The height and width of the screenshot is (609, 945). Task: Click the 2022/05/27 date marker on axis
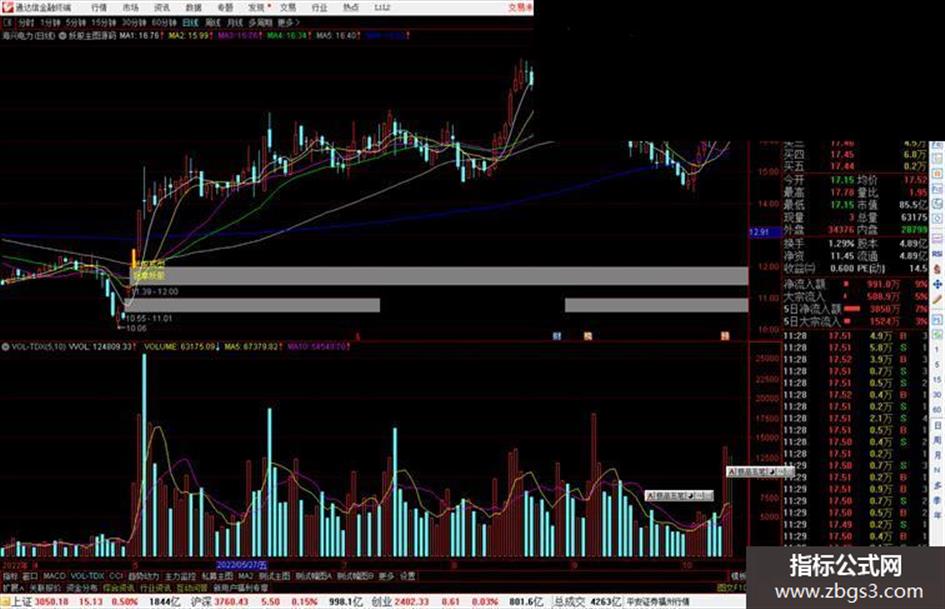coord(241,565)
